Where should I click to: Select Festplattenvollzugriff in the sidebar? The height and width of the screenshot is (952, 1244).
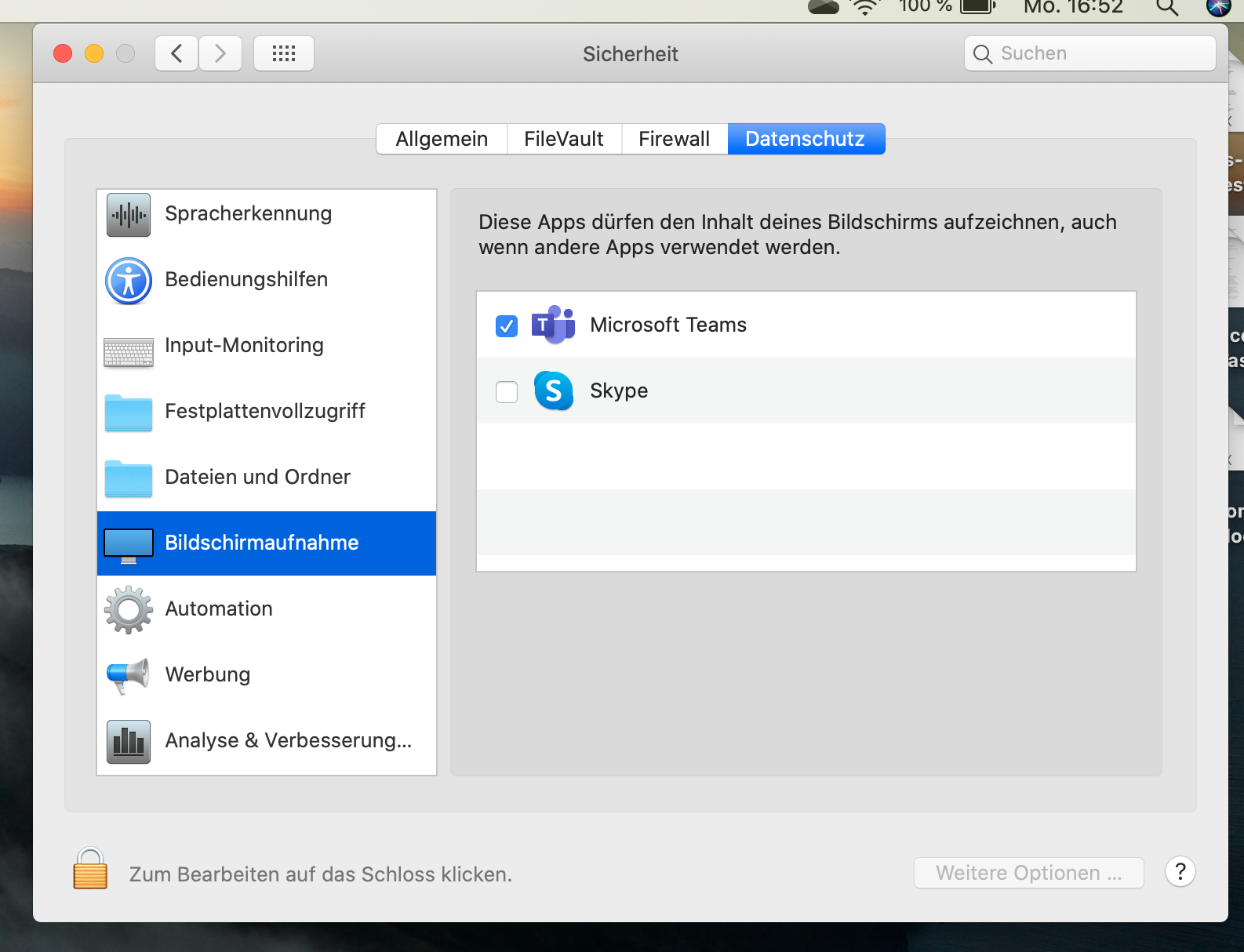(x=265, y=412)
